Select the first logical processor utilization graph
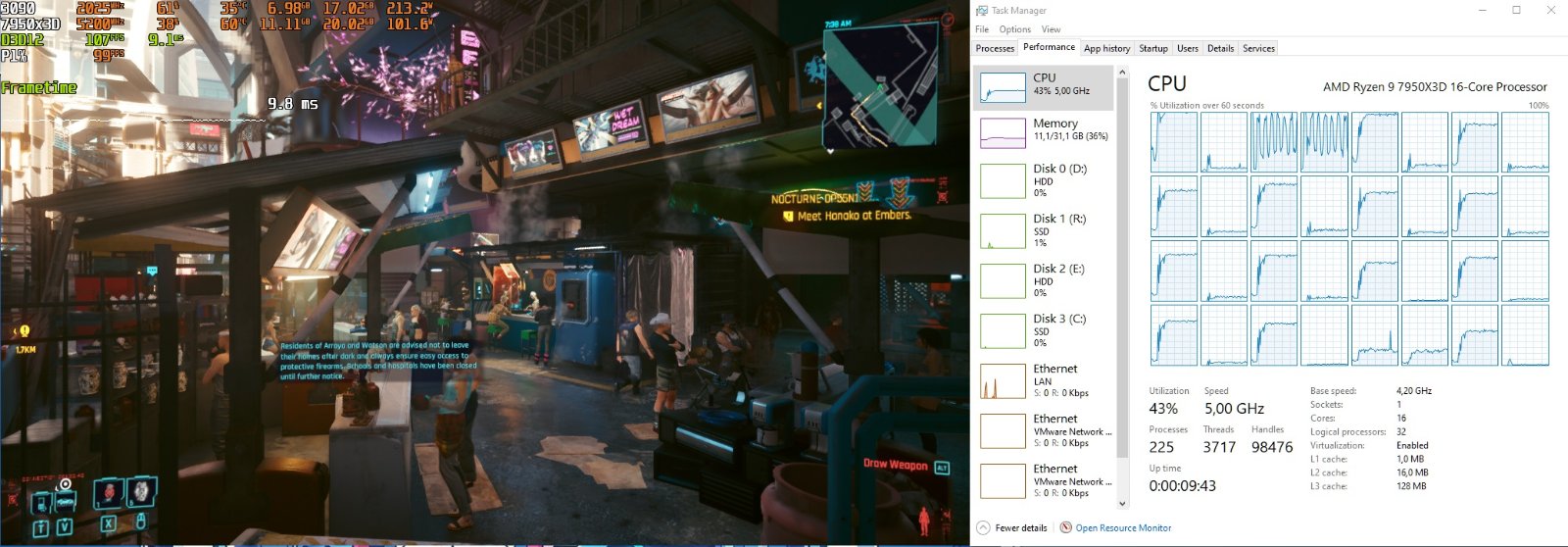 coord(1174,142)
